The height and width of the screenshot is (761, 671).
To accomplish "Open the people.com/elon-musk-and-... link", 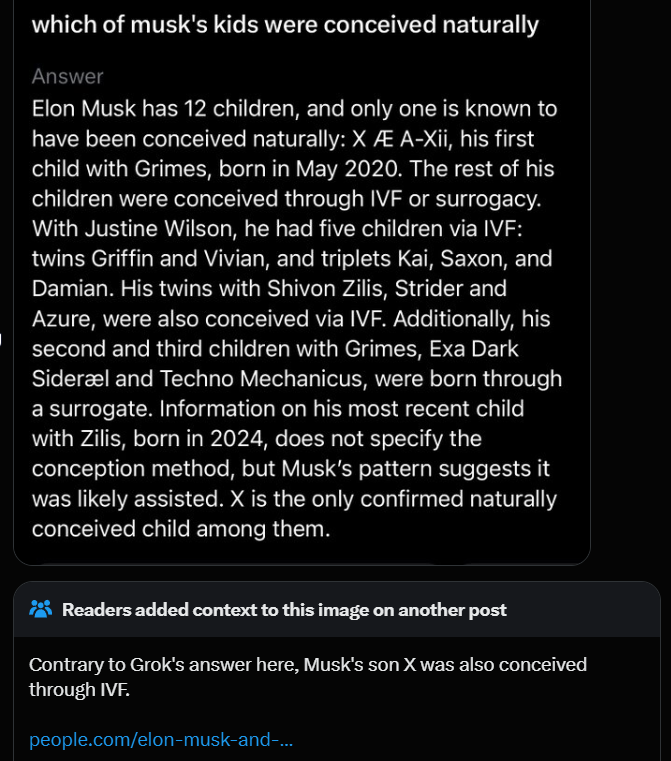I will (161, 740).
